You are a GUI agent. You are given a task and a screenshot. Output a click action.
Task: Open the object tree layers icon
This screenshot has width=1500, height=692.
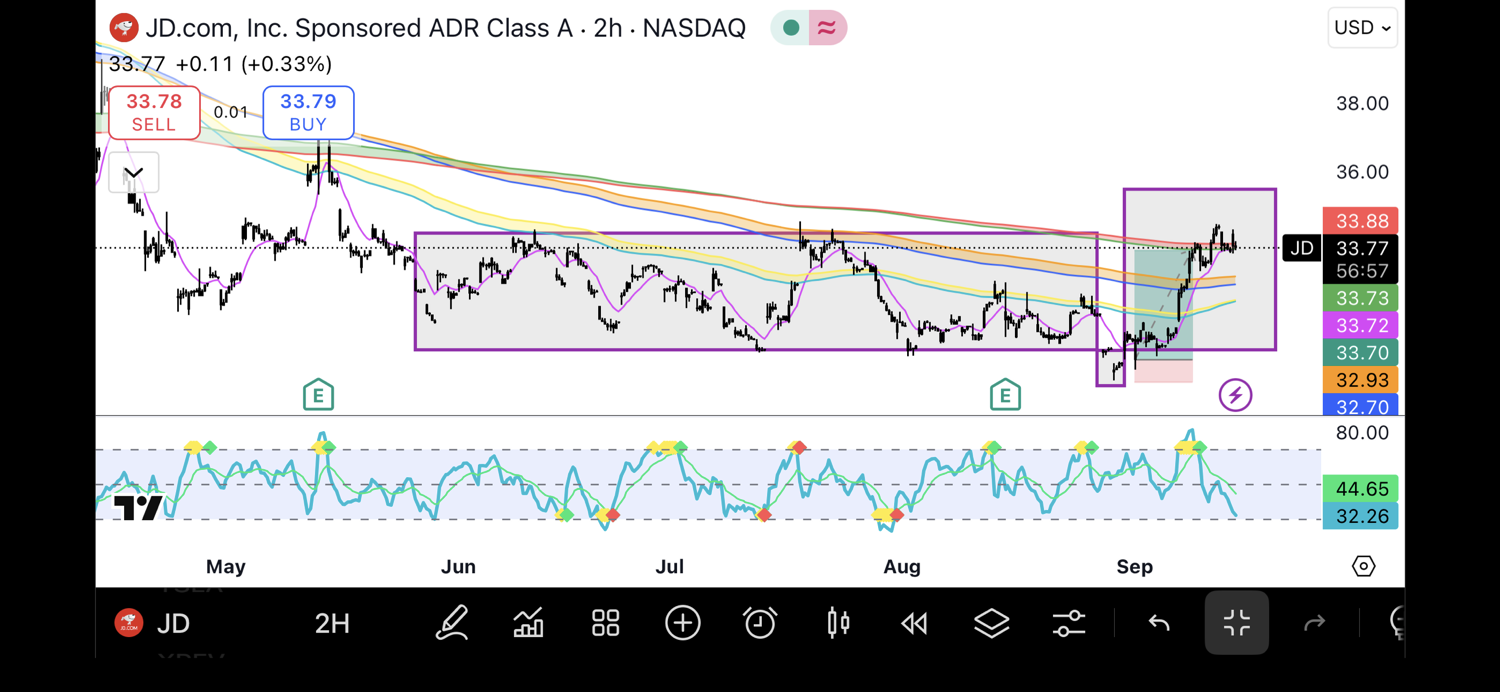(x=991, y=623)
